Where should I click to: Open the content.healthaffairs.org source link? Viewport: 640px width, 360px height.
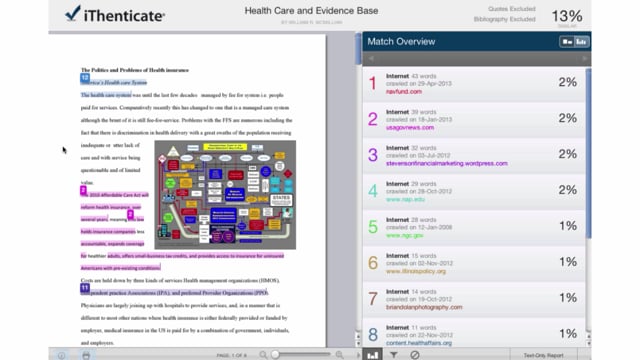[x=419, y=343]
